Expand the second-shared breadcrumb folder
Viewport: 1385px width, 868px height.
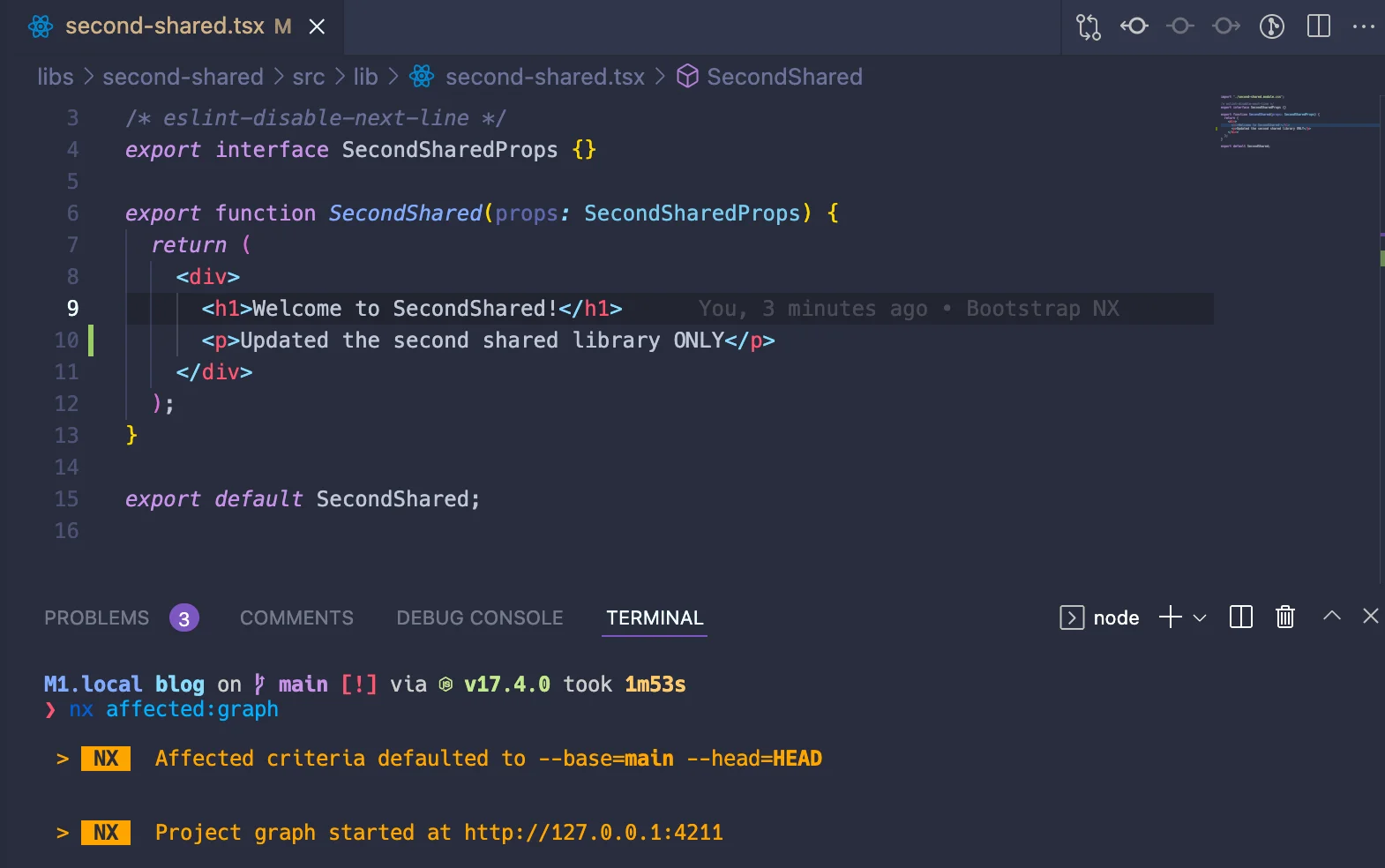(183, 77)
